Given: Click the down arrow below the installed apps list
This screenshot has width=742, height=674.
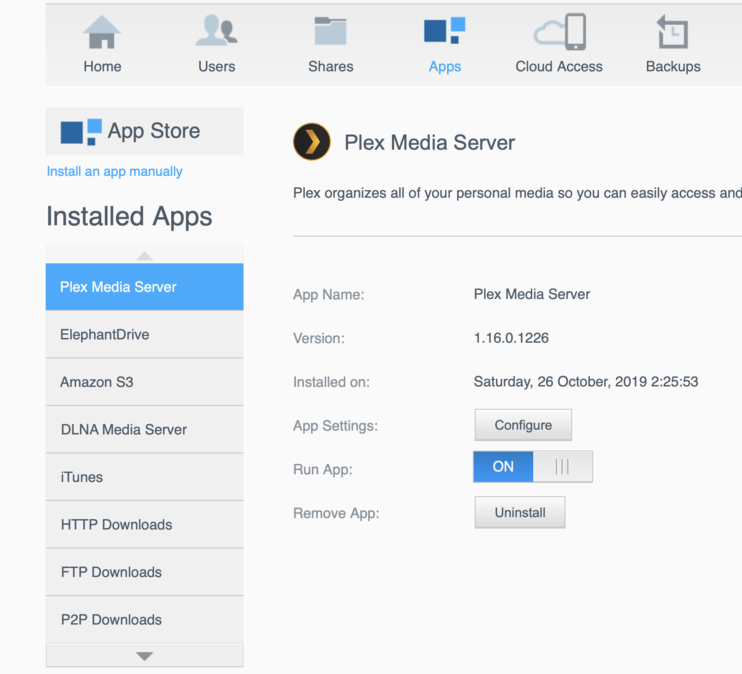Looking at the screenshot, I should (144, 656).
